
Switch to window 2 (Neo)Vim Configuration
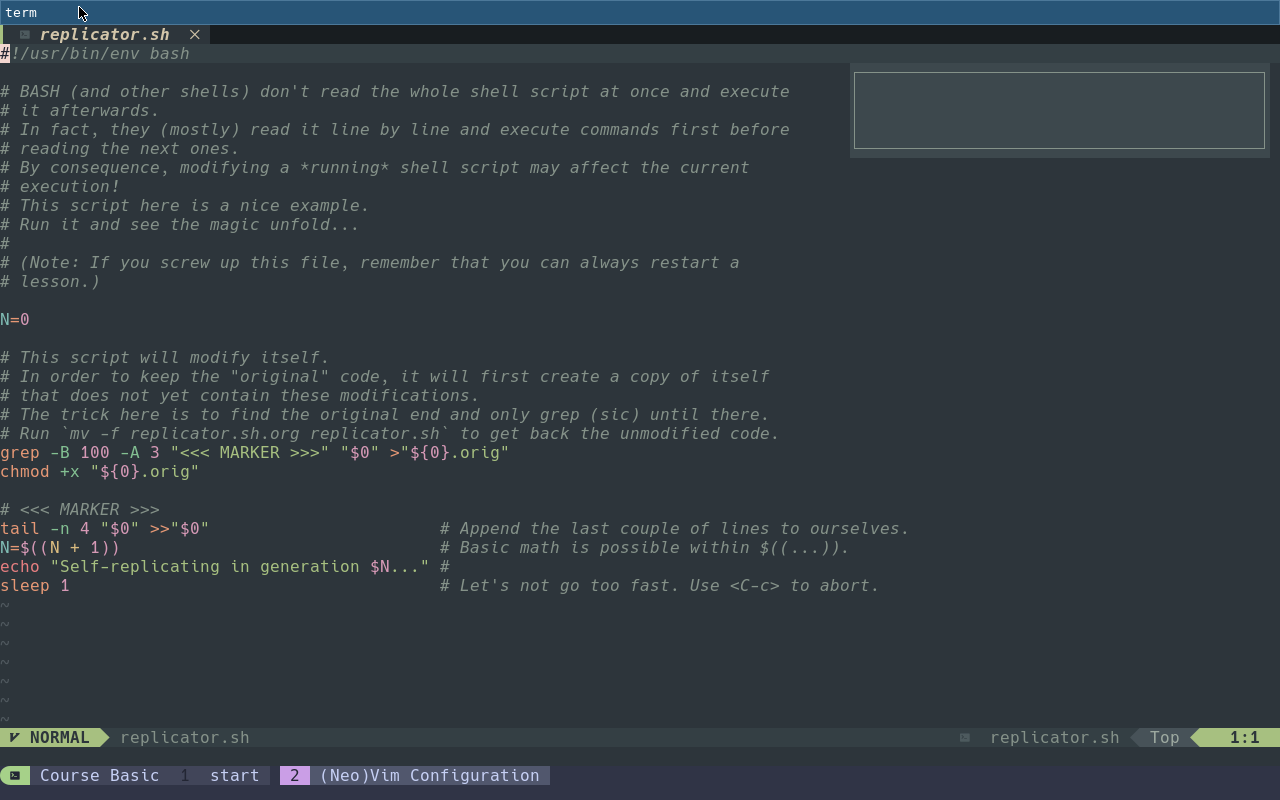[x=414, y=775]
